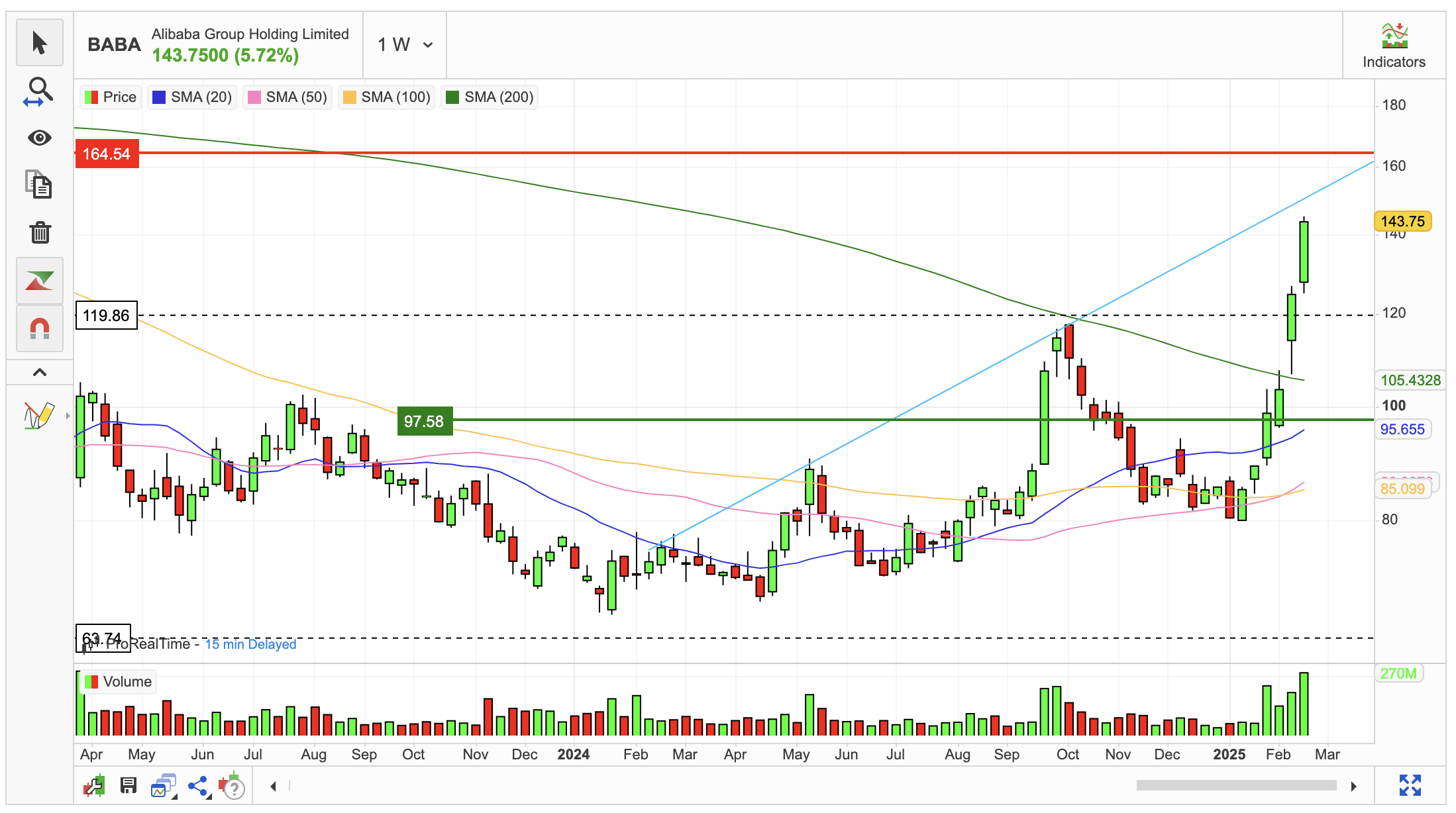Click the Alibaba Group Holding Limited name
Image resolution: width=1456 pixels, height=813 pixels.
click(x=250, y=34)
